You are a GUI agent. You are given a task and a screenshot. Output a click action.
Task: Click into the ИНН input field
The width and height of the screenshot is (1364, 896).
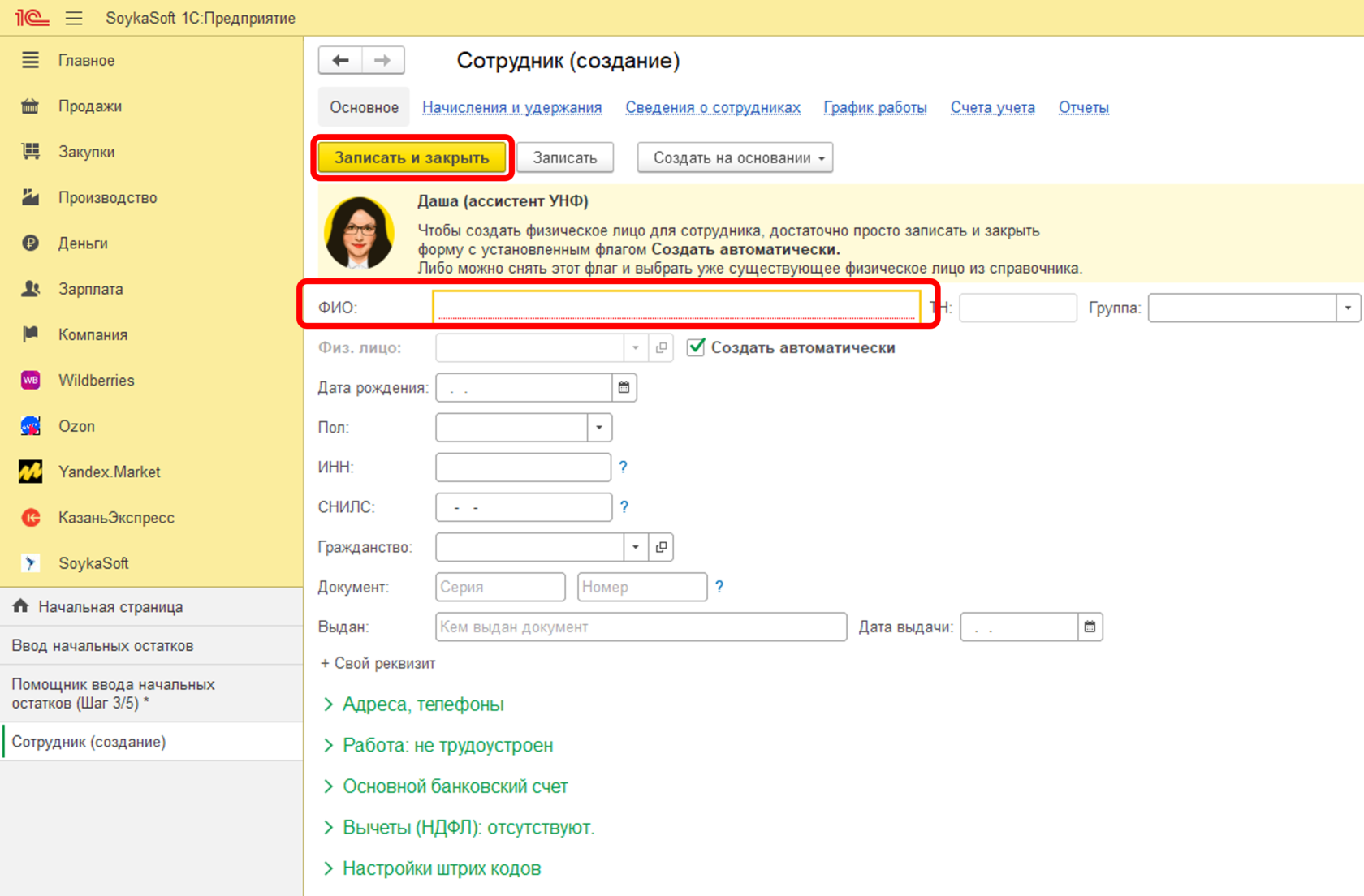(x=523, y=467)
